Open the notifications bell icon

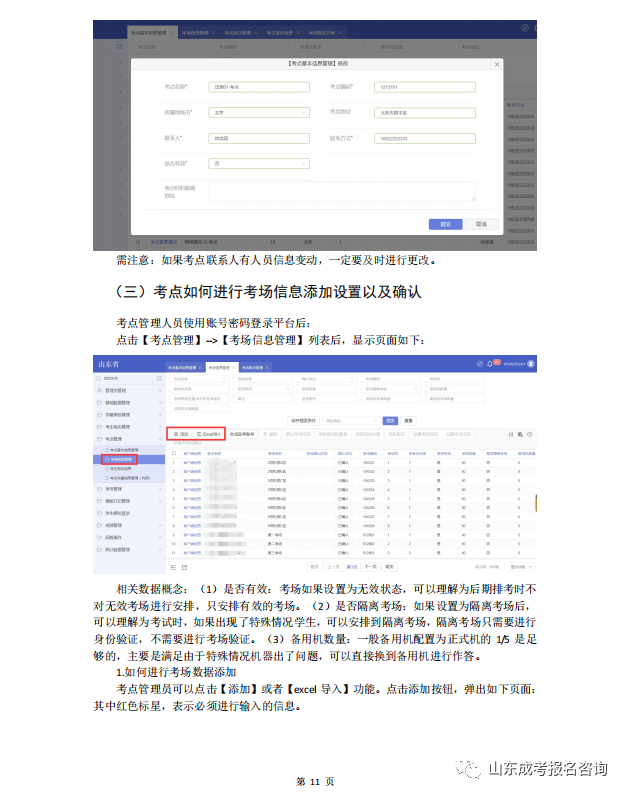(490, 364)
